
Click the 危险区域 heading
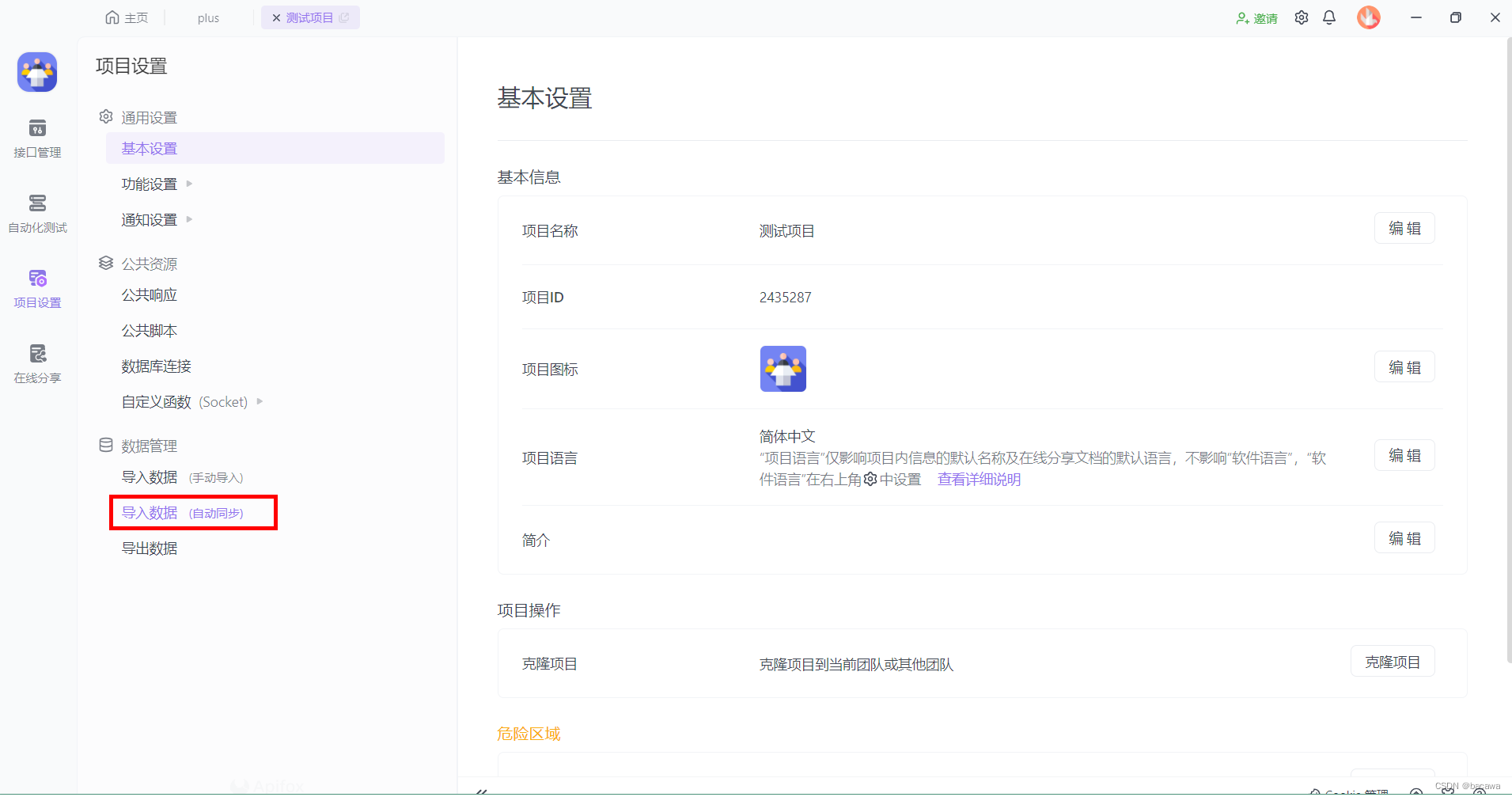tap(529, 734)
